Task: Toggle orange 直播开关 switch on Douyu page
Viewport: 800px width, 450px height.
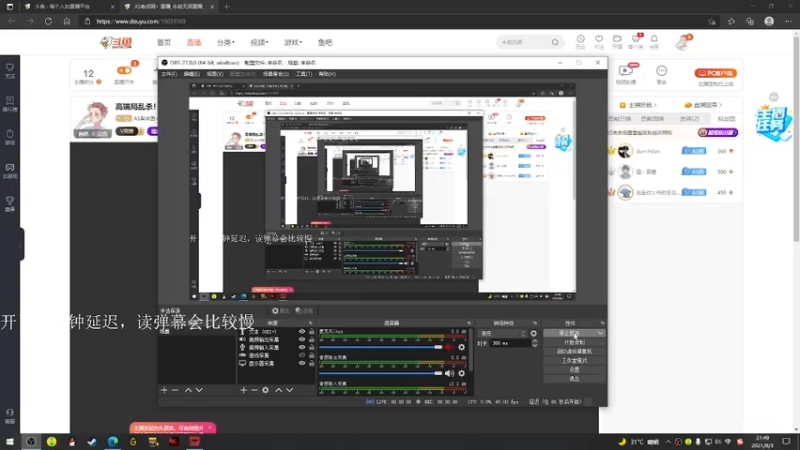Action: coord(123,70)
